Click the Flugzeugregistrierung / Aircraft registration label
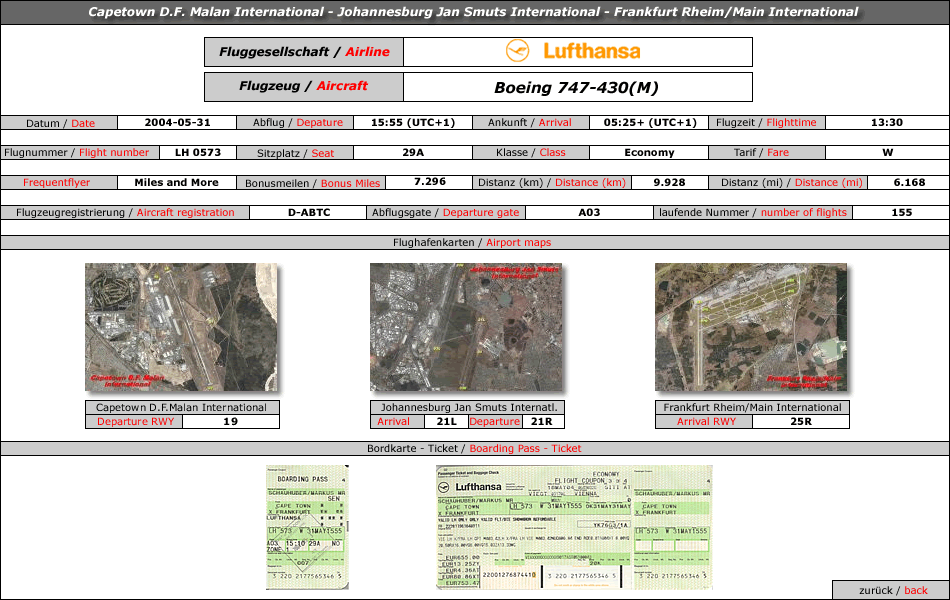The width and height of the screenshot is (950, 600). tap(125, 213)
